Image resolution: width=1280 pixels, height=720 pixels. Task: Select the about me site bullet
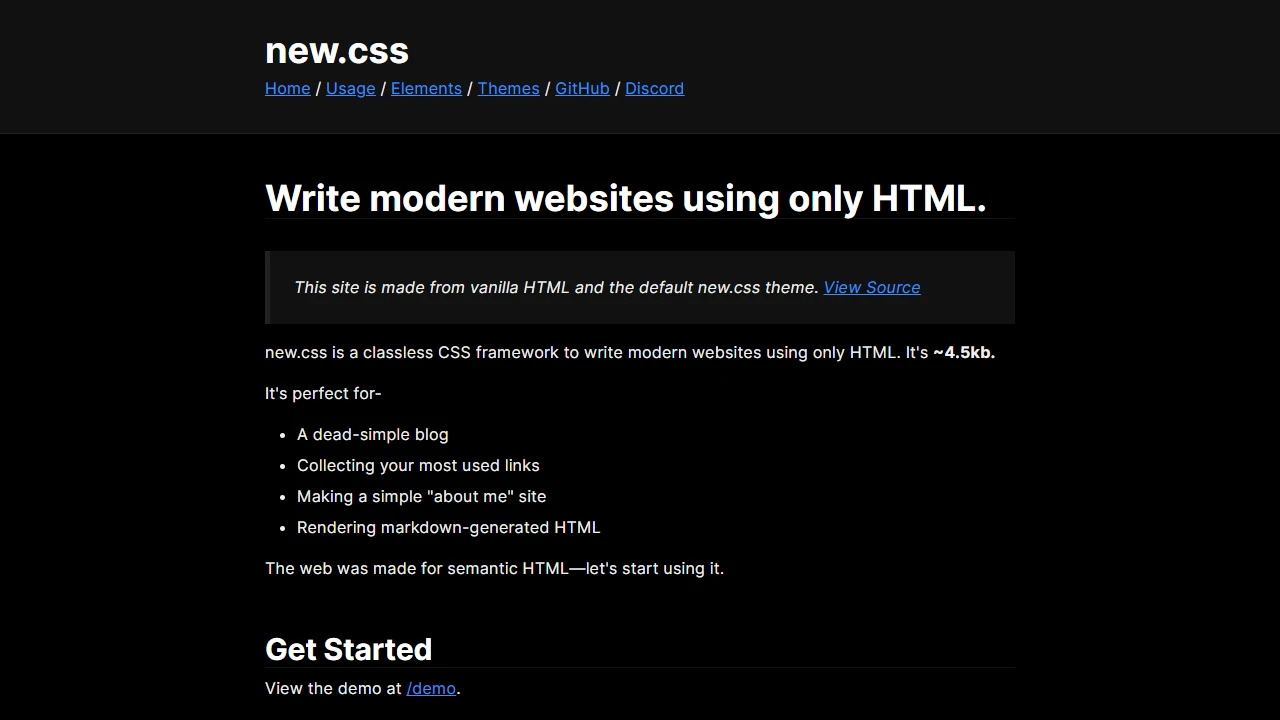(421, 496)
